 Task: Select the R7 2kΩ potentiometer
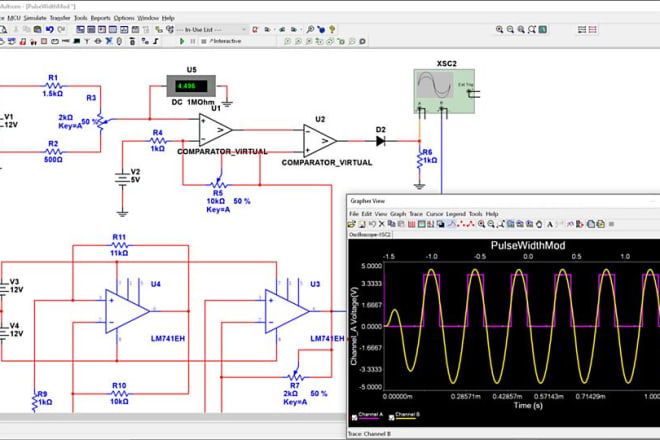point(295,376)
